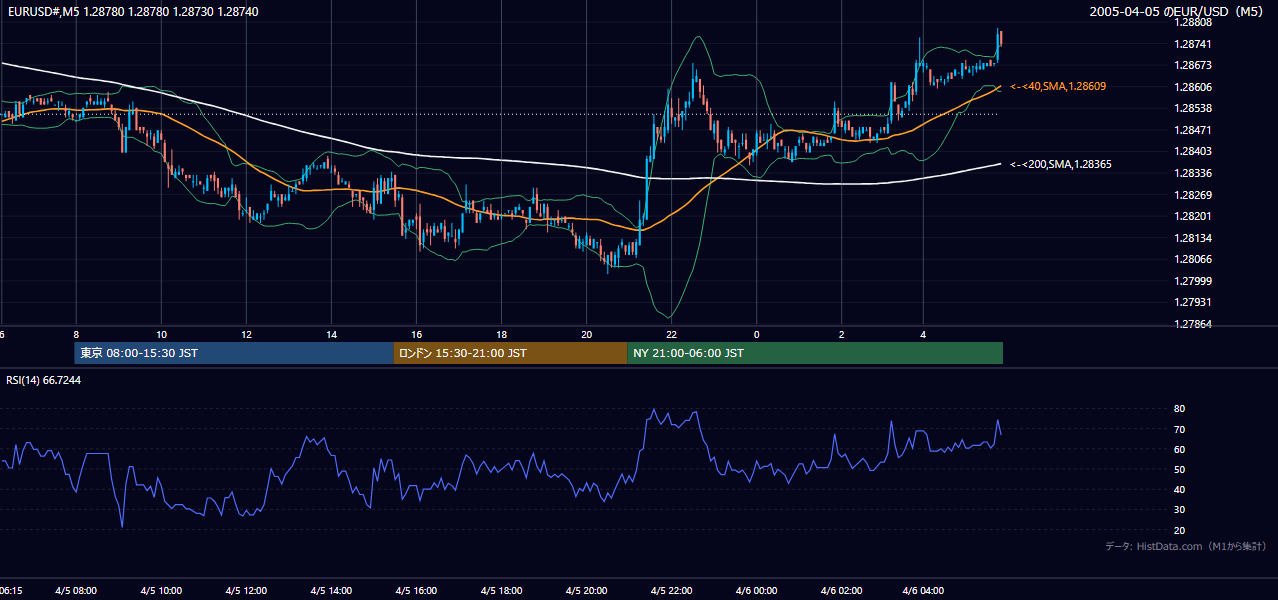Click the HistData.com data source credit

tap(1186, 546)
